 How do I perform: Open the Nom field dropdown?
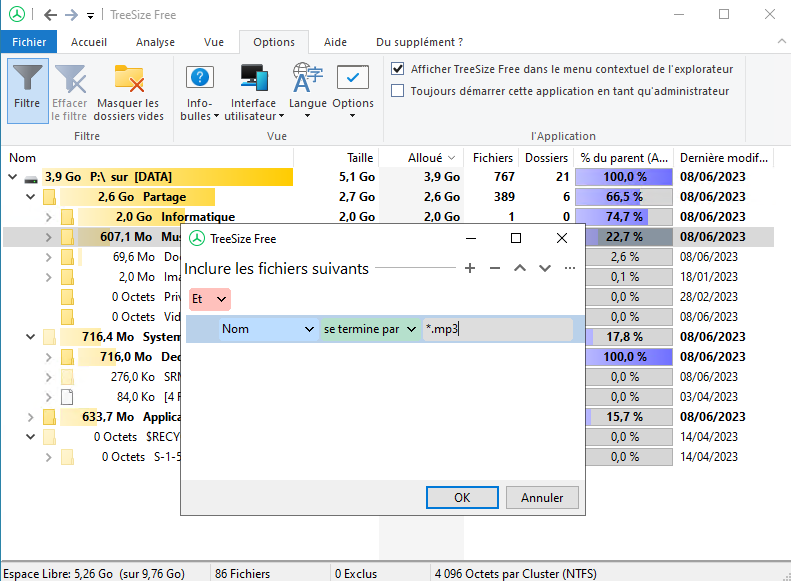click(268, 329)
